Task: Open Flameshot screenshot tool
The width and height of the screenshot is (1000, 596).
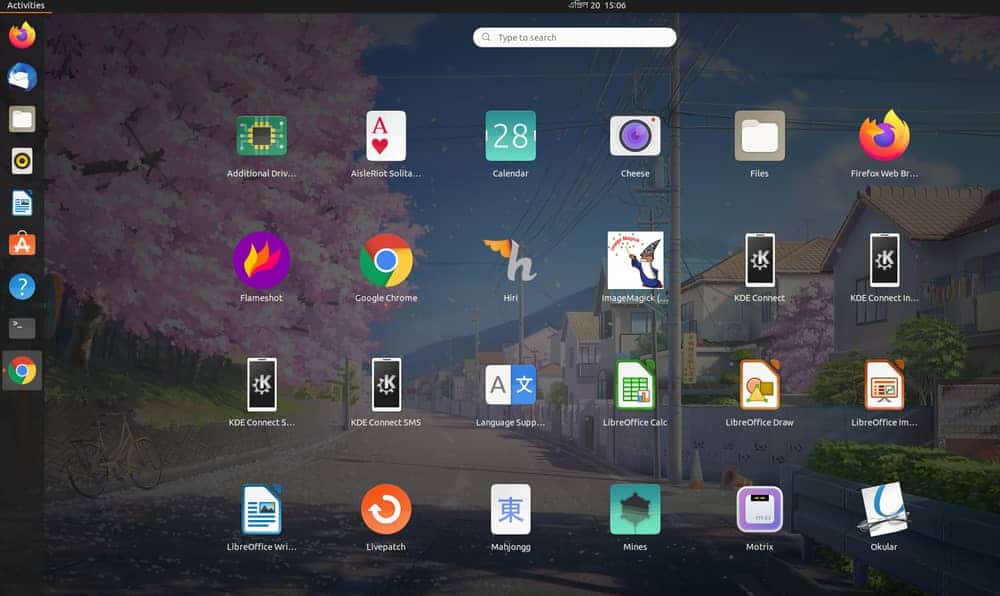Action: click(261, 260)
